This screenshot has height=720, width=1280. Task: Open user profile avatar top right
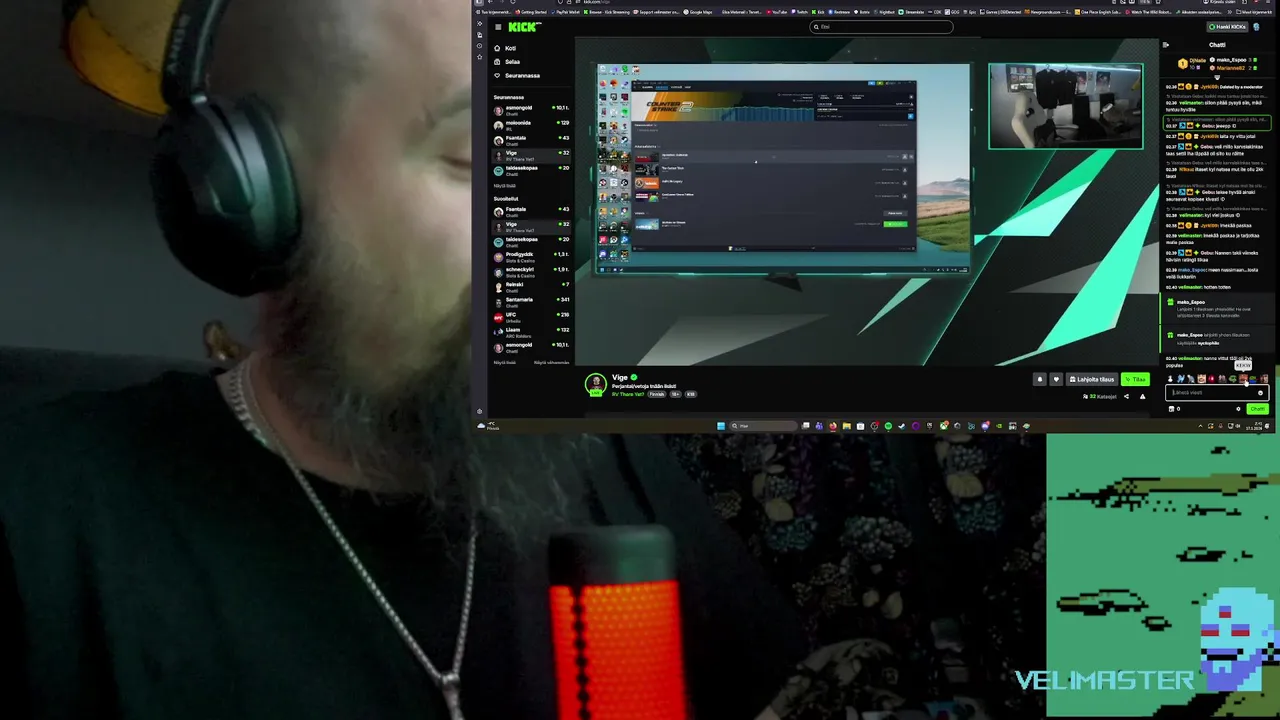coord(1257,27)
